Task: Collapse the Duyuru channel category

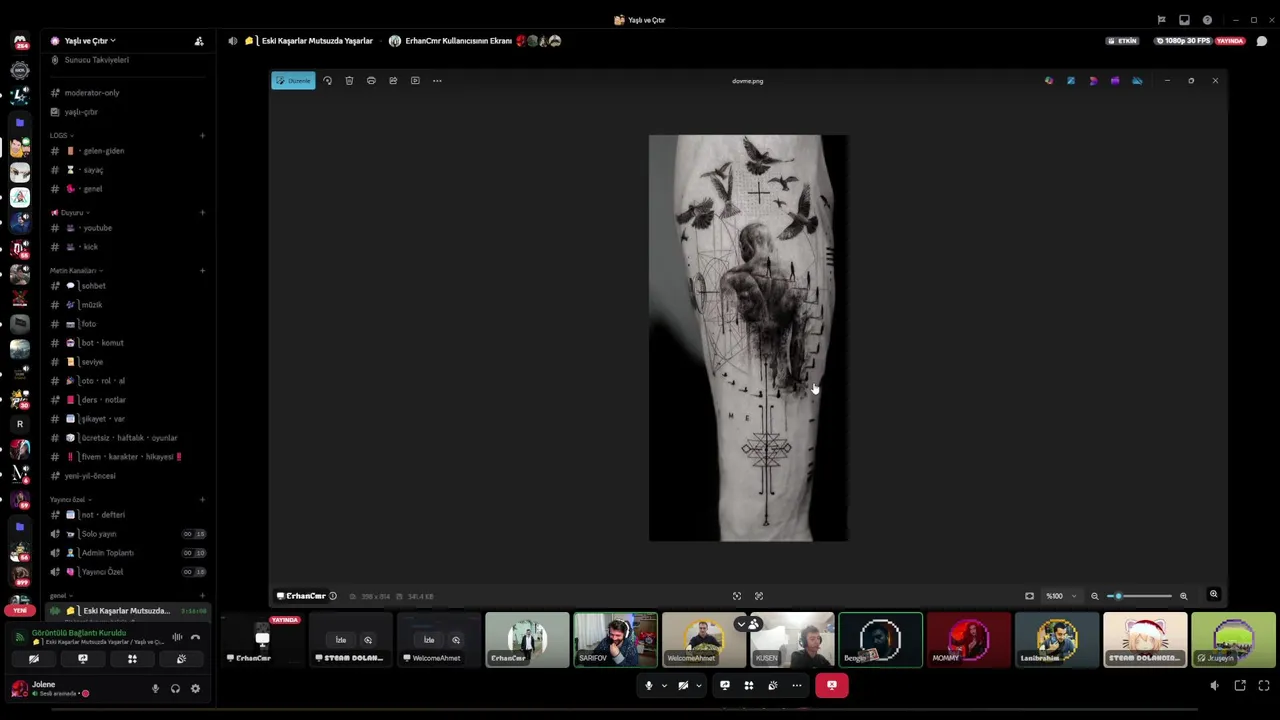Action: click(x=70, y=212)
